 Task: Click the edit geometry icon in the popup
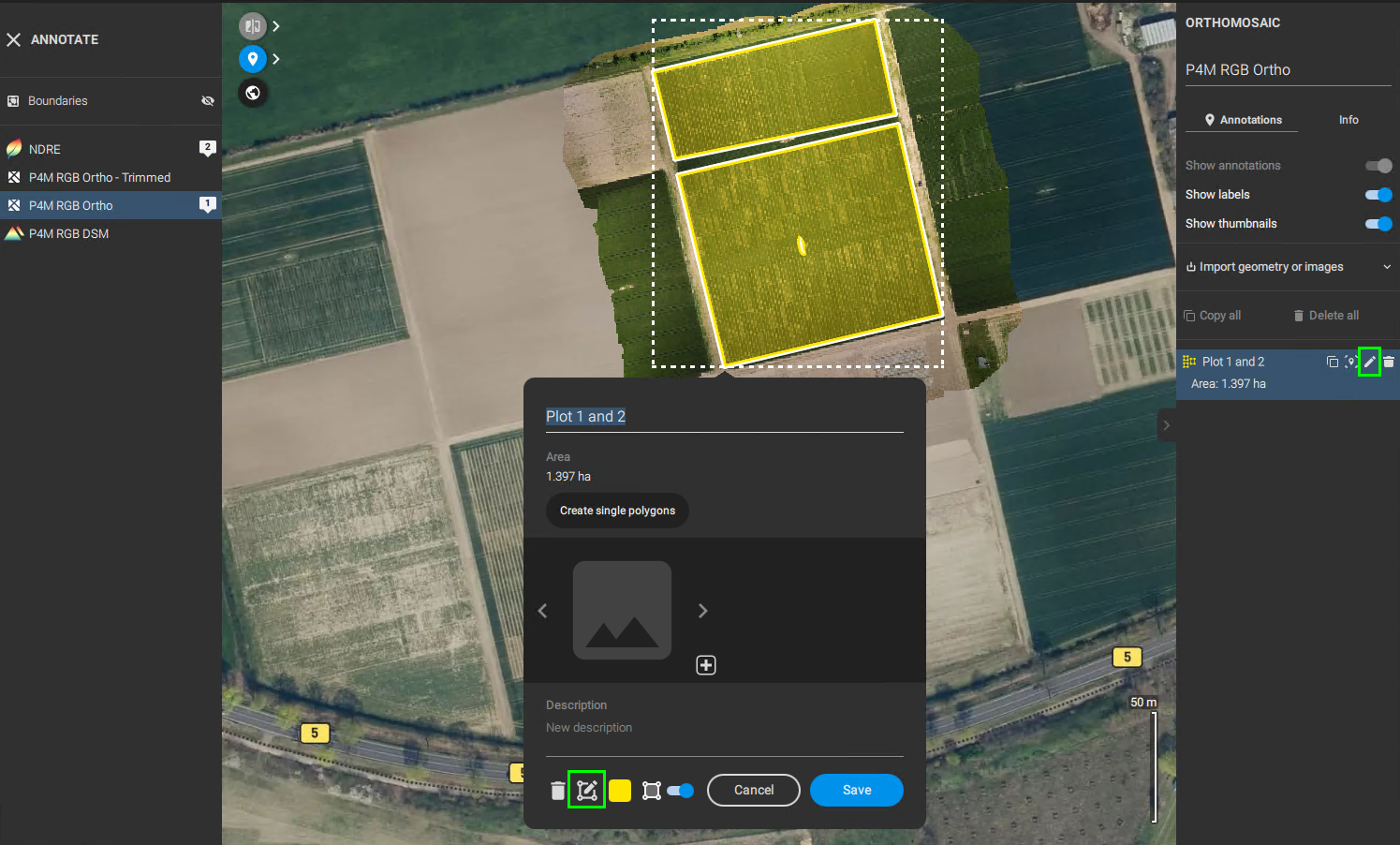tap(586, 791)
